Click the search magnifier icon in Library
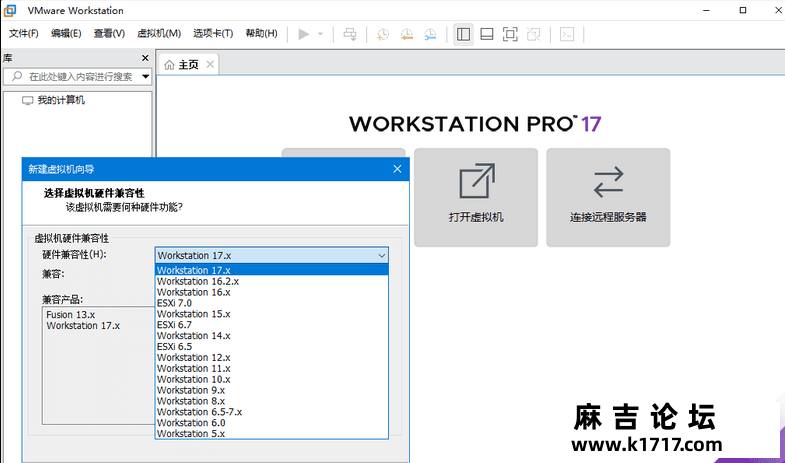785x463 pixels. click(17, 76)
